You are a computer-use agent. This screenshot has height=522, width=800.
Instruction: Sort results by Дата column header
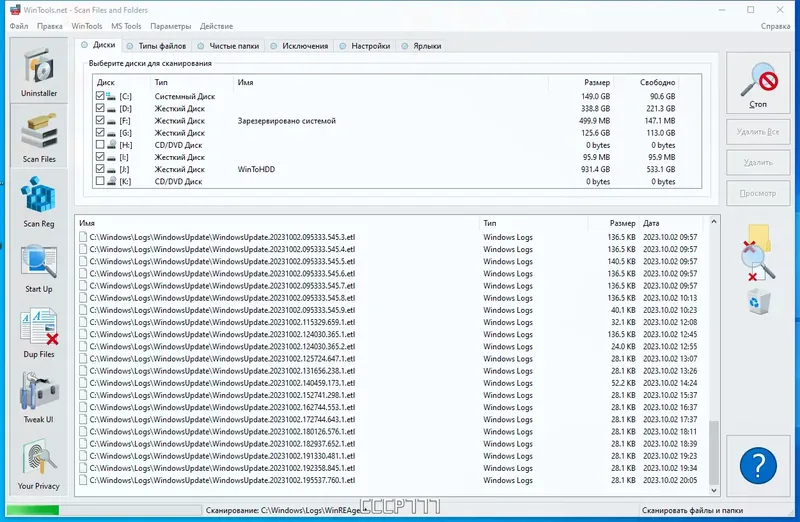click(x=671, y=223)
